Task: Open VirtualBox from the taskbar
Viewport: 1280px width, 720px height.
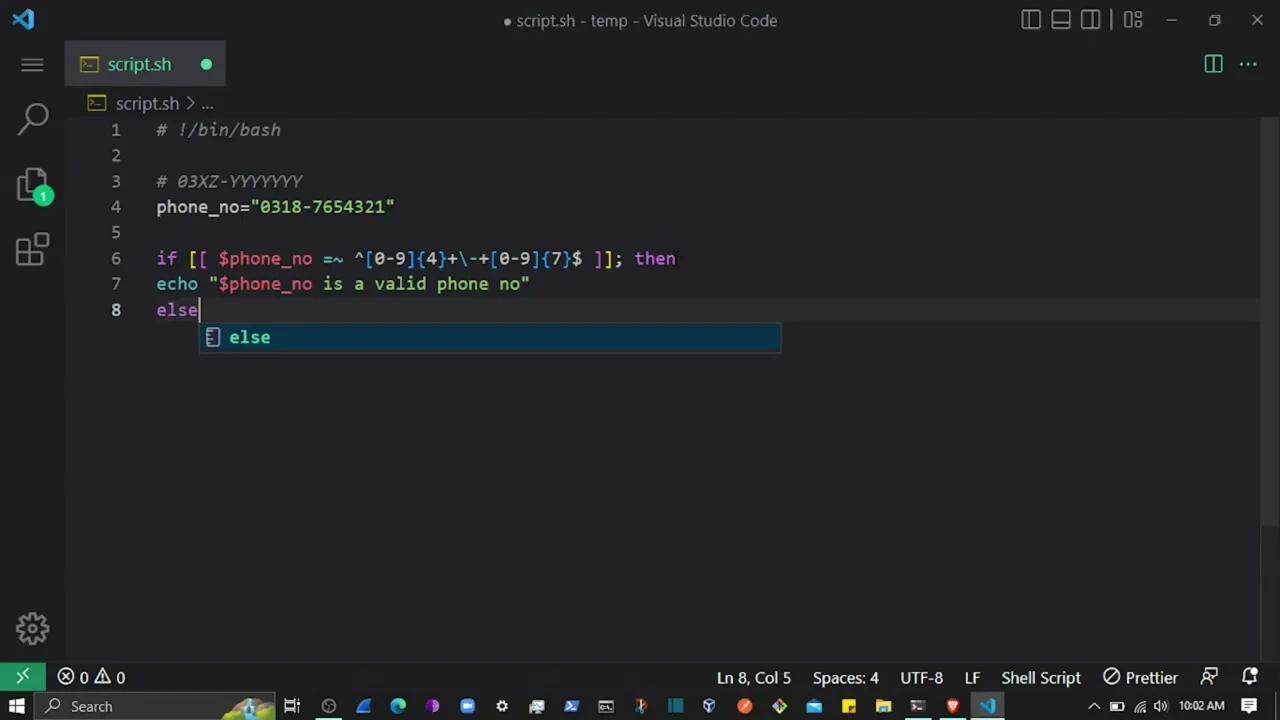Action: (x=709, y=706)
